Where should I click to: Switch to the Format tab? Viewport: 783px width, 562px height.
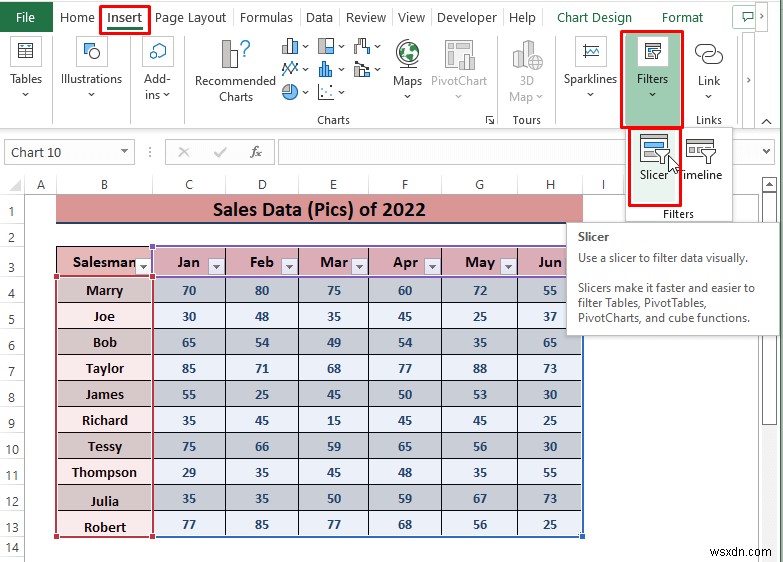click(x=682, y=17)
